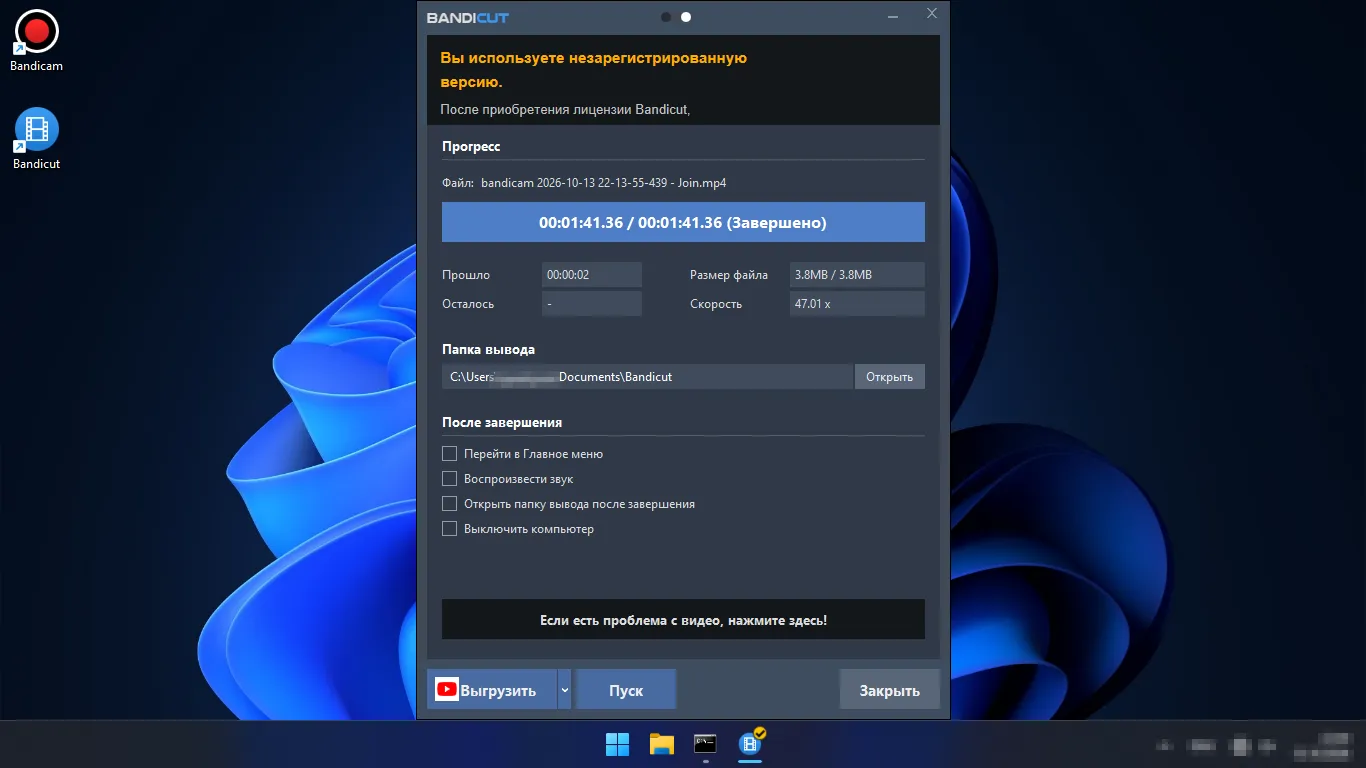Click "После приобретения лицензии Bandicut," text
Image resolution: width=1366 pixels, height=768 pixels.
(565, 109)
